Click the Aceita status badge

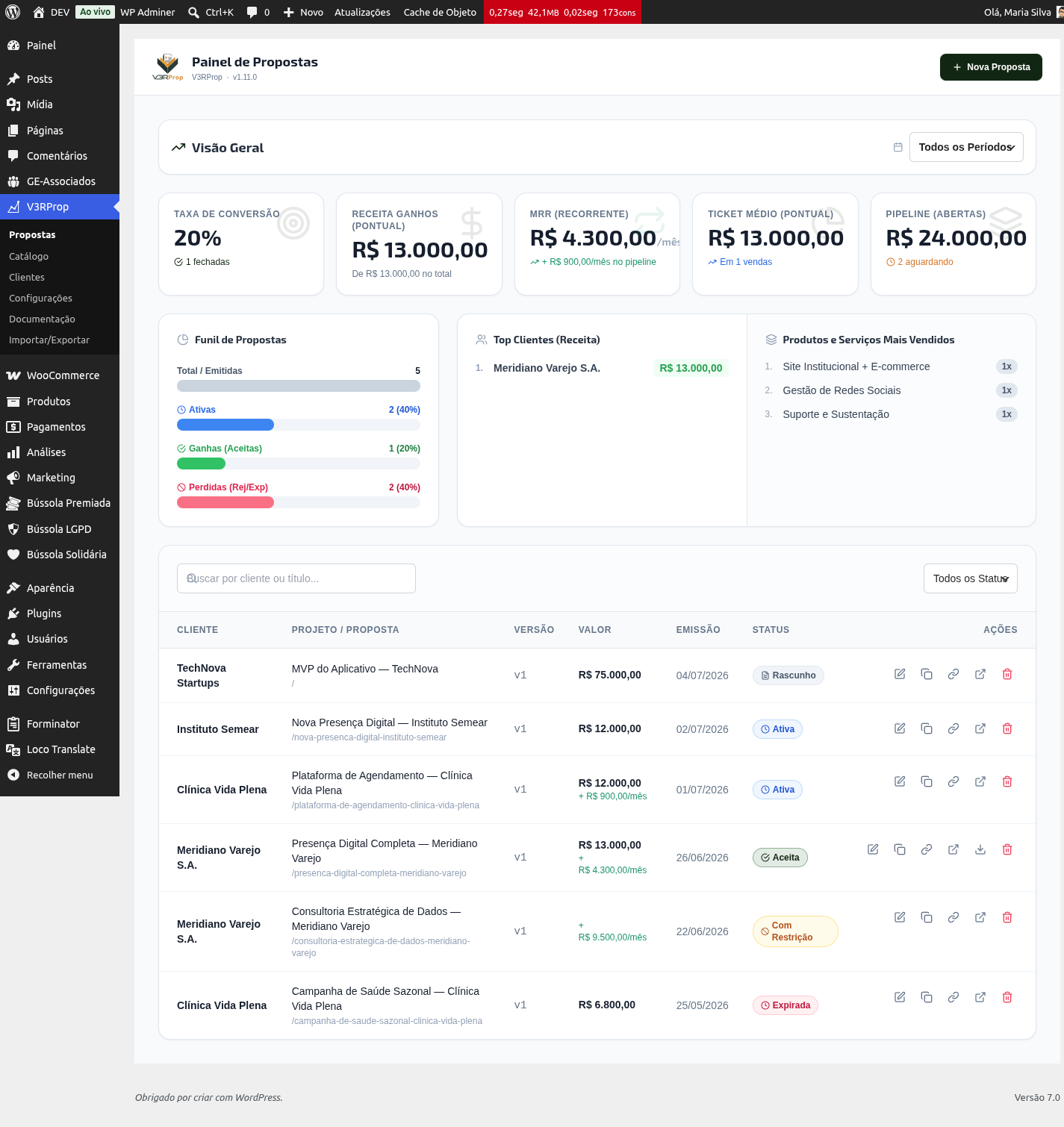[780, 858]
